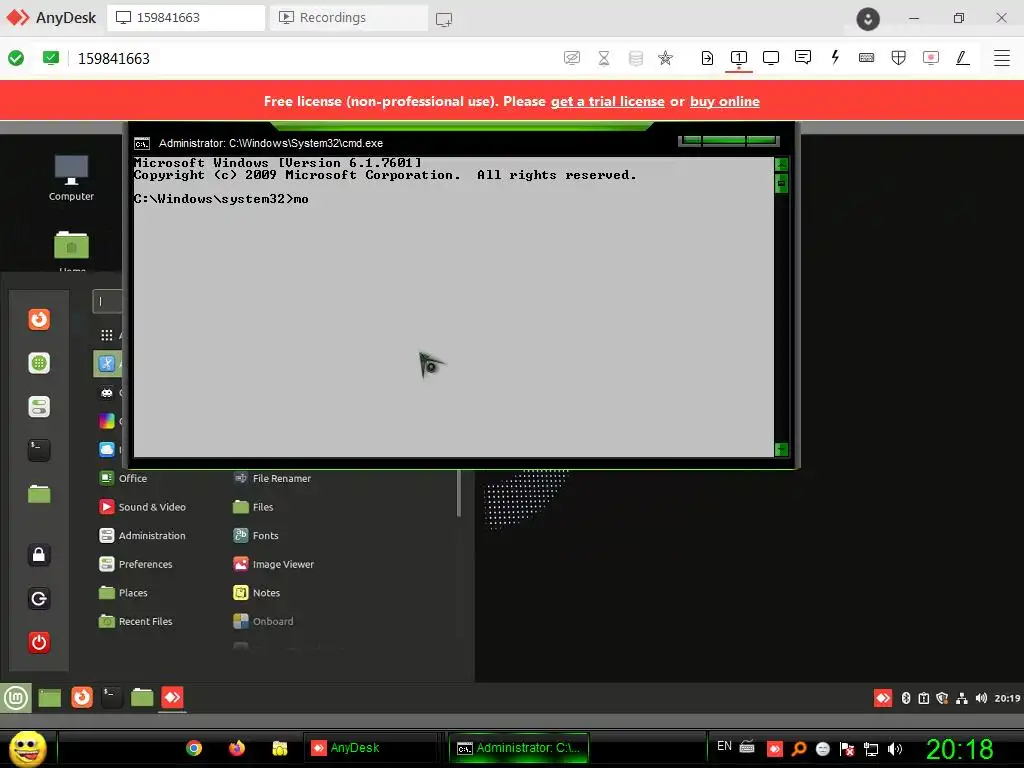1024x768 pixels.
Task: Open the whiteboard pen icon
Action: point(963,58)
